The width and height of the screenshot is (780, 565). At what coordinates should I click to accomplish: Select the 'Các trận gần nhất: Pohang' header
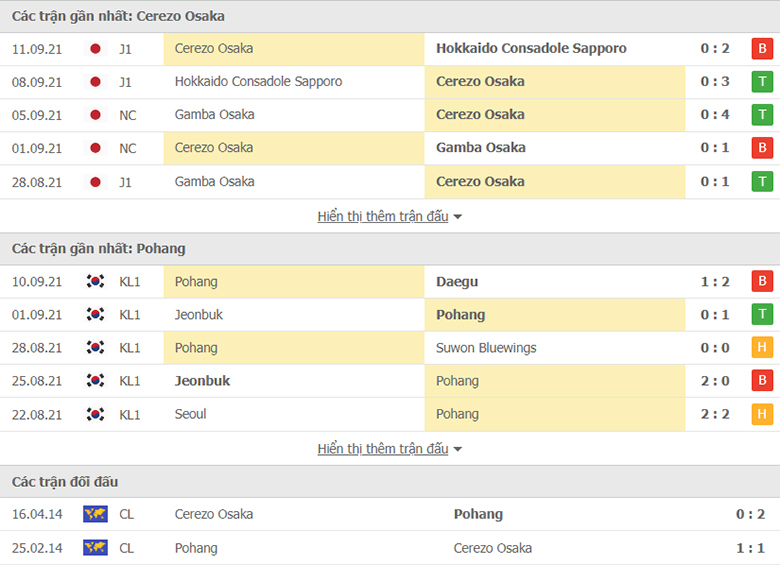click(x=98, y=249)
